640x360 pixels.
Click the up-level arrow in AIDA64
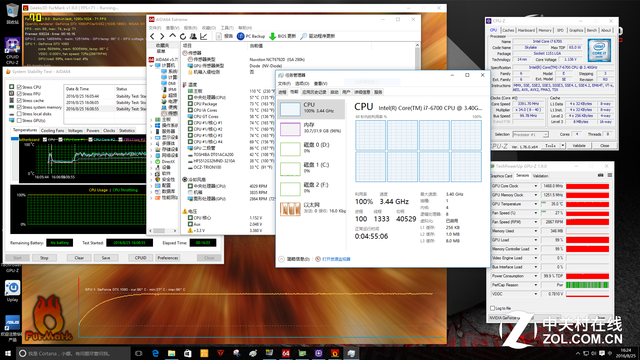click(173, 36)
